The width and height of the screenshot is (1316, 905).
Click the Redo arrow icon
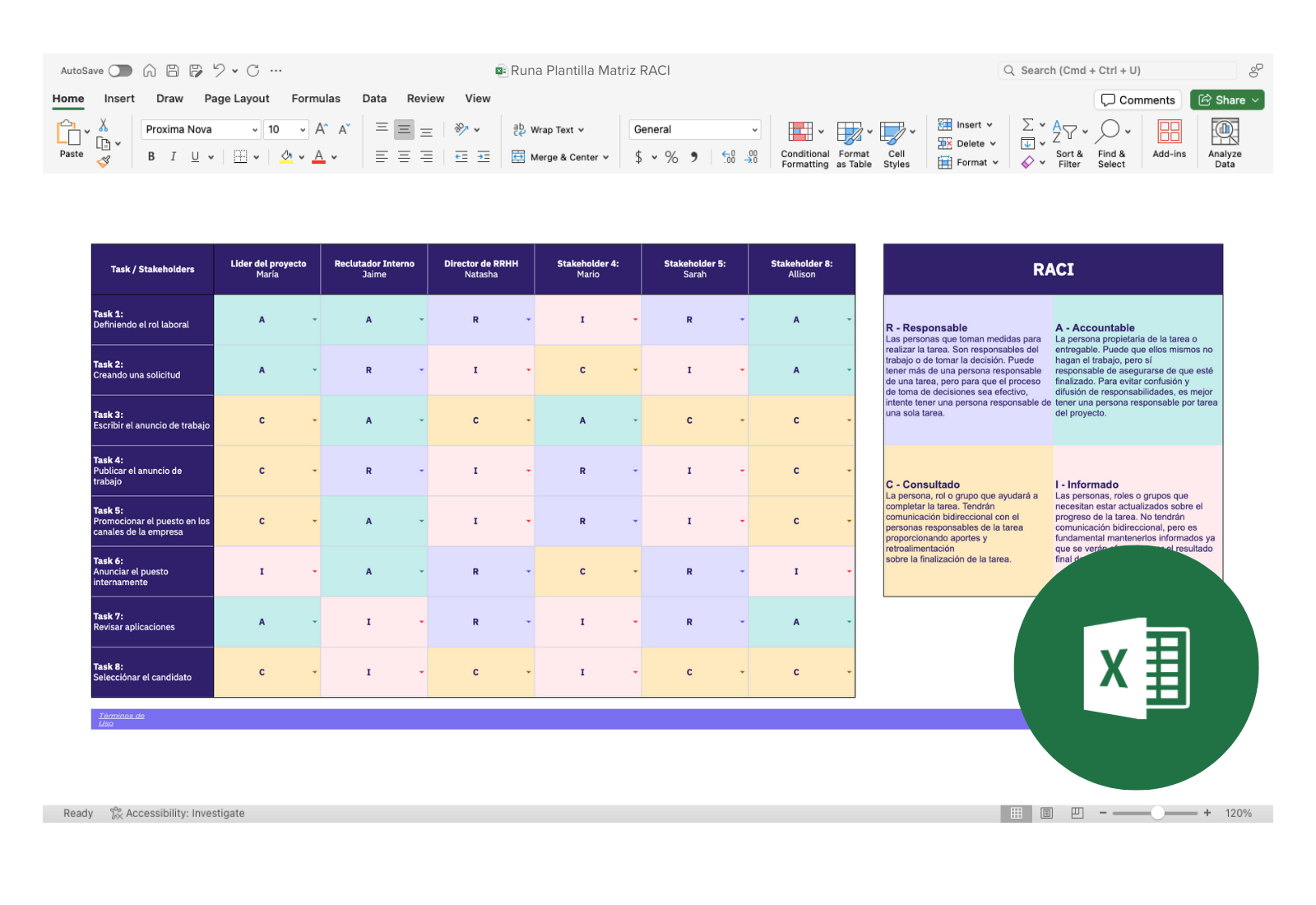pos(253,71)
